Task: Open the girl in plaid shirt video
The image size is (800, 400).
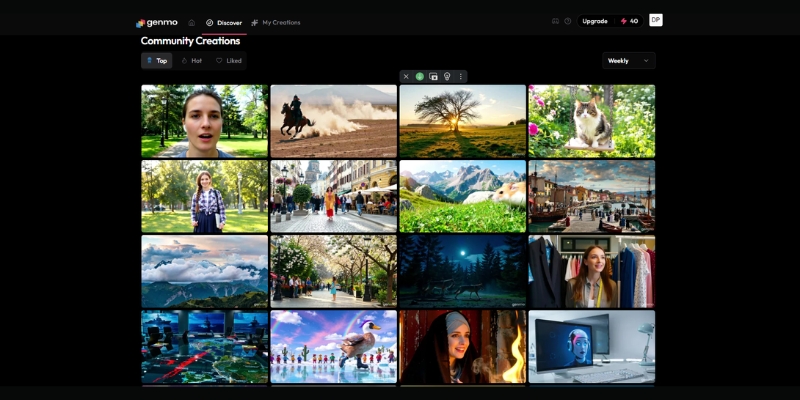Action: point(205,196)
